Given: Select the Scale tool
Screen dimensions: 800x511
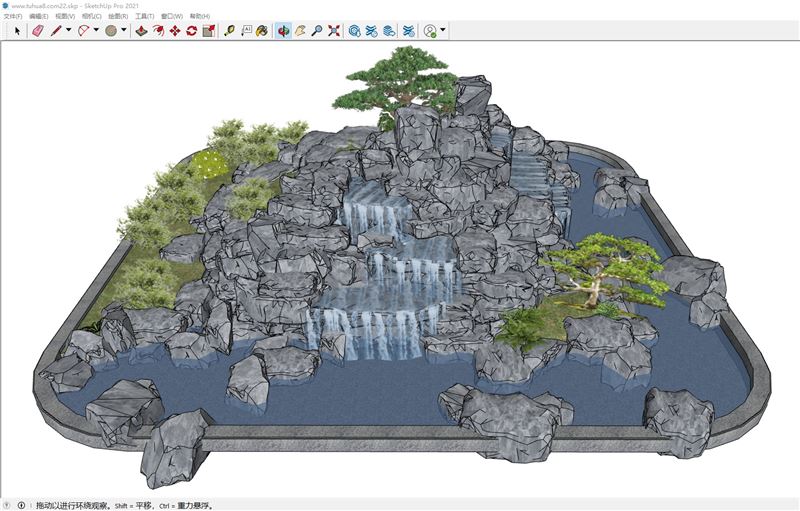Looking at the screenshot, I should coord(208,31).
